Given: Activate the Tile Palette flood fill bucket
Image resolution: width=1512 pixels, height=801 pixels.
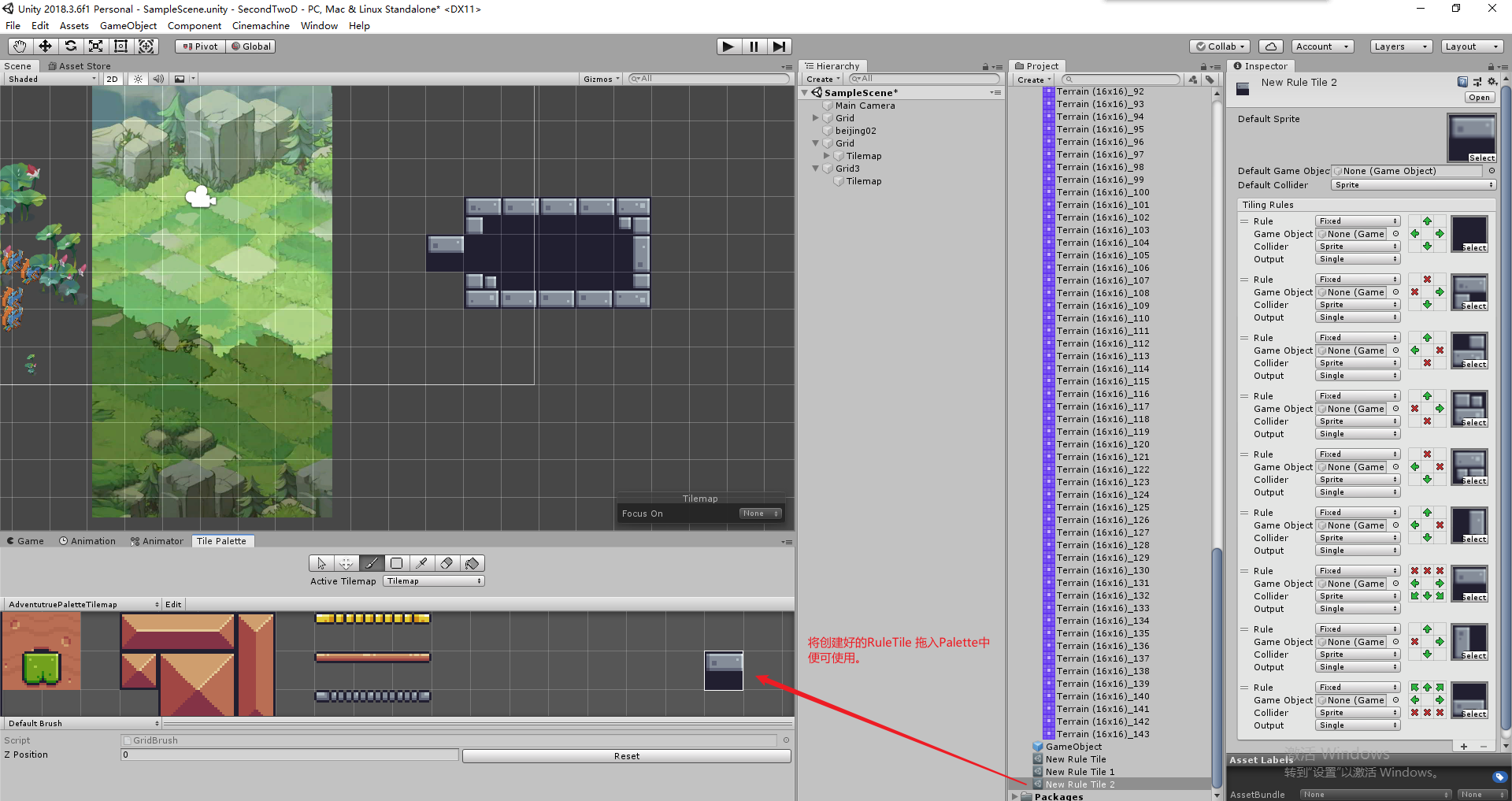Looking at the screenshot, I should (x=472, y=563).
